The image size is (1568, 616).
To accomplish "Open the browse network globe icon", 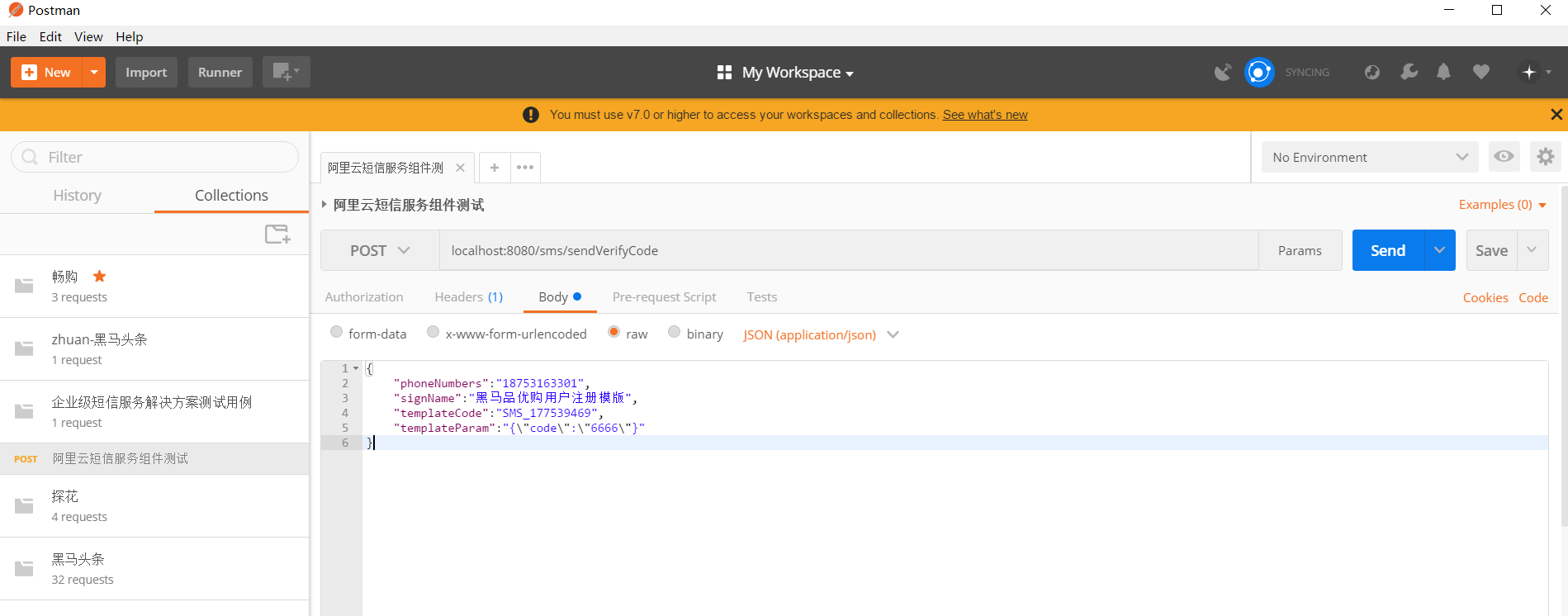I will pos(1372,73).
